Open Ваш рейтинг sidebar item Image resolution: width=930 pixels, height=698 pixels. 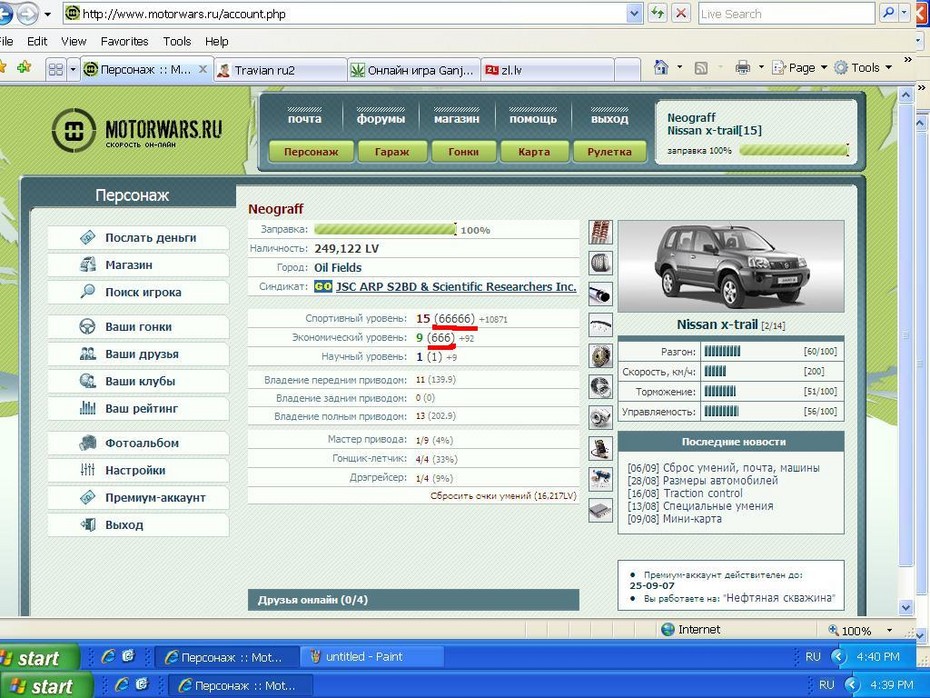tap(138, 409)
